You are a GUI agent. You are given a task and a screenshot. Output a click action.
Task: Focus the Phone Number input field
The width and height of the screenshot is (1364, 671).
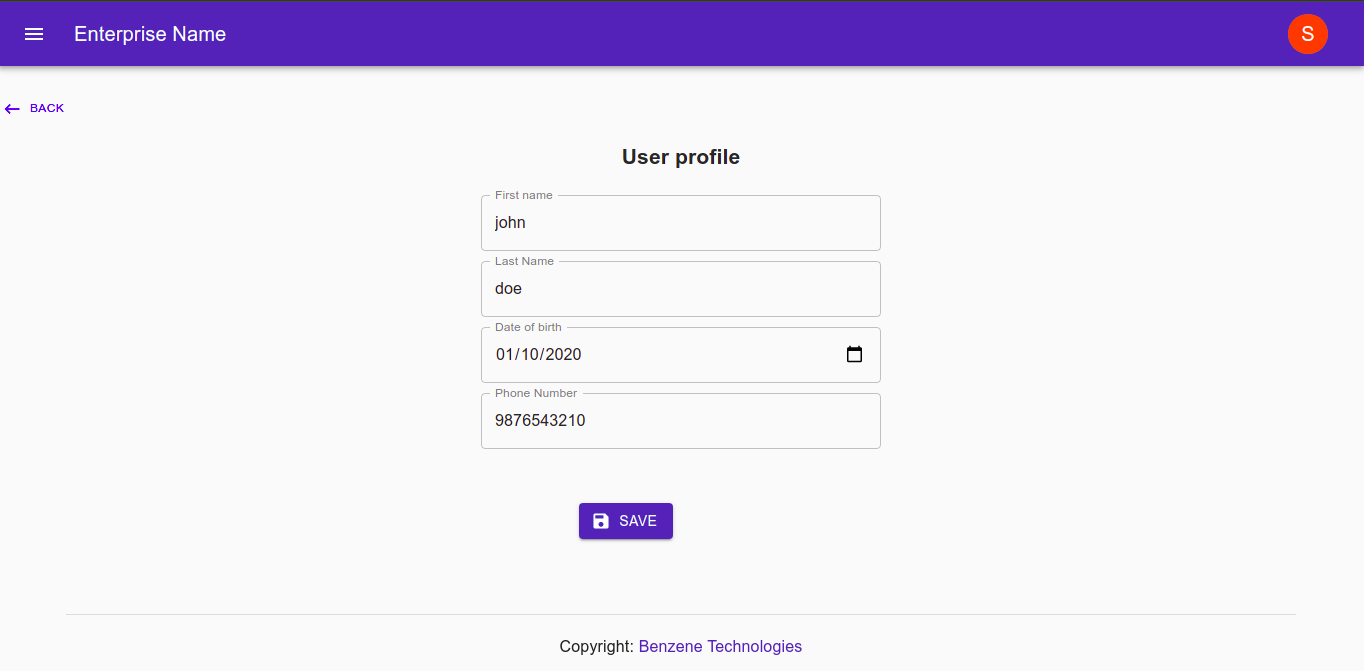[680, 421]
